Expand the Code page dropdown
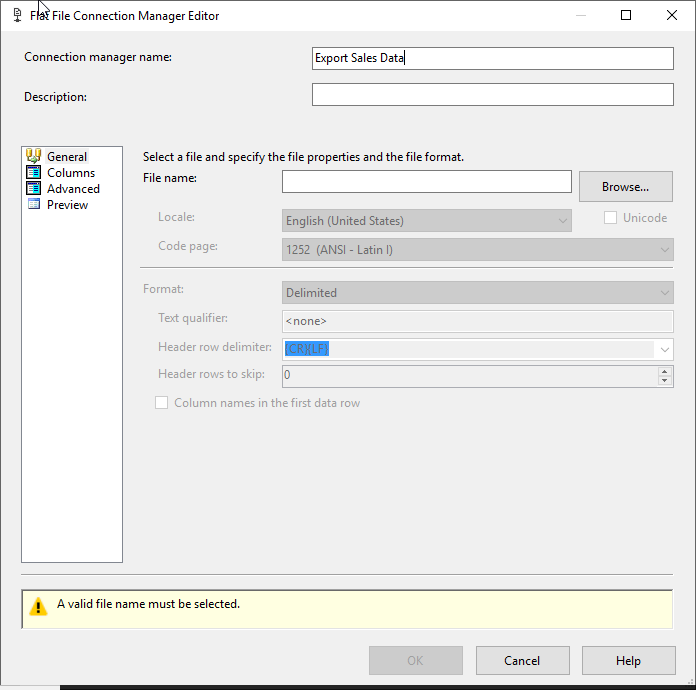696x690 pixels. [x=664, y=250]
